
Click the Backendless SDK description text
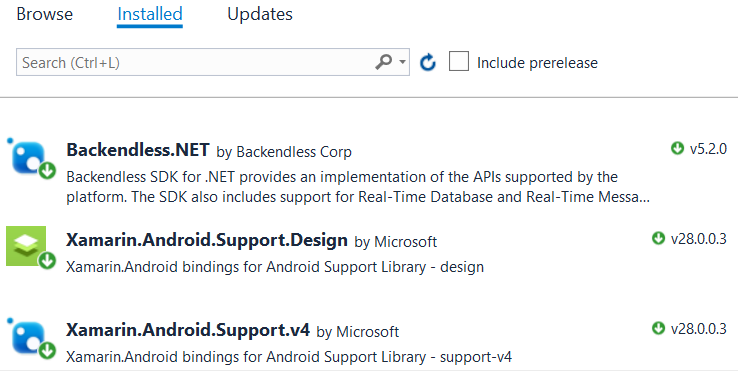point(358,186)
